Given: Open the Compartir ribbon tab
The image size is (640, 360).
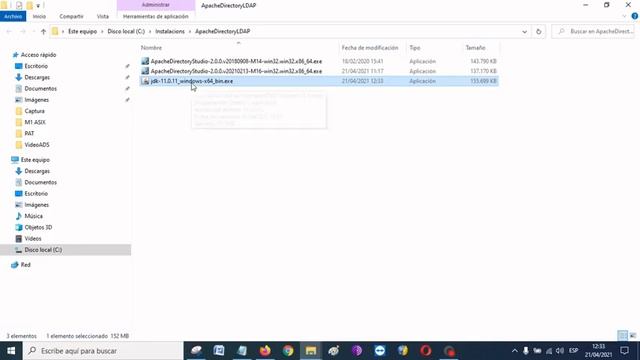Looking at the screenshot, I should pyautogui.click(x=71, y=16).
